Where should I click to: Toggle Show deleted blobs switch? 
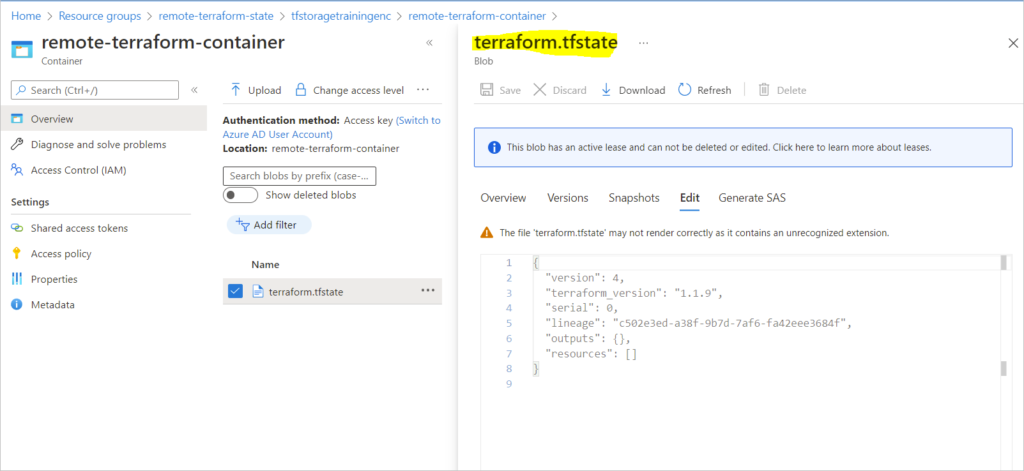(x=240, y=195)
